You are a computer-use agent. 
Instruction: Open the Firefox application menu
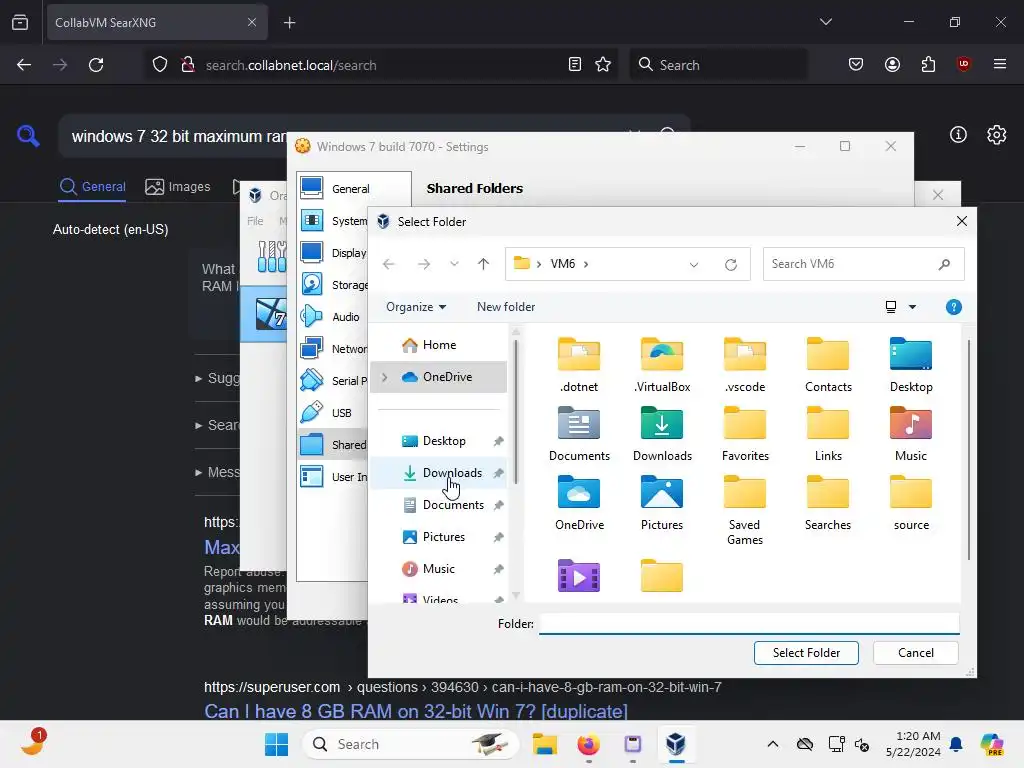[x=999, y=64]
